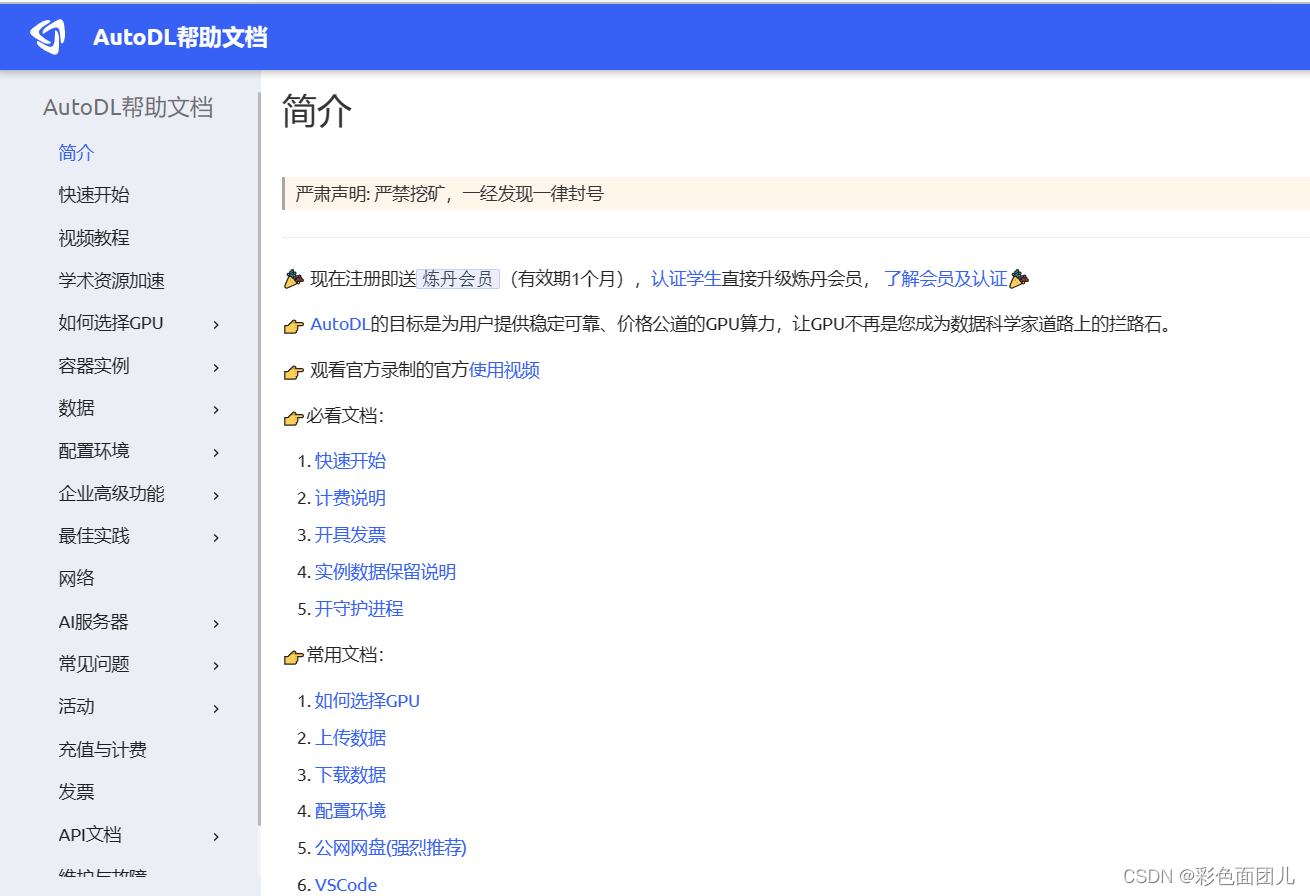Open the 计费说明 link
This screenshot has width=1310, height=896.
tap(350, 498)
